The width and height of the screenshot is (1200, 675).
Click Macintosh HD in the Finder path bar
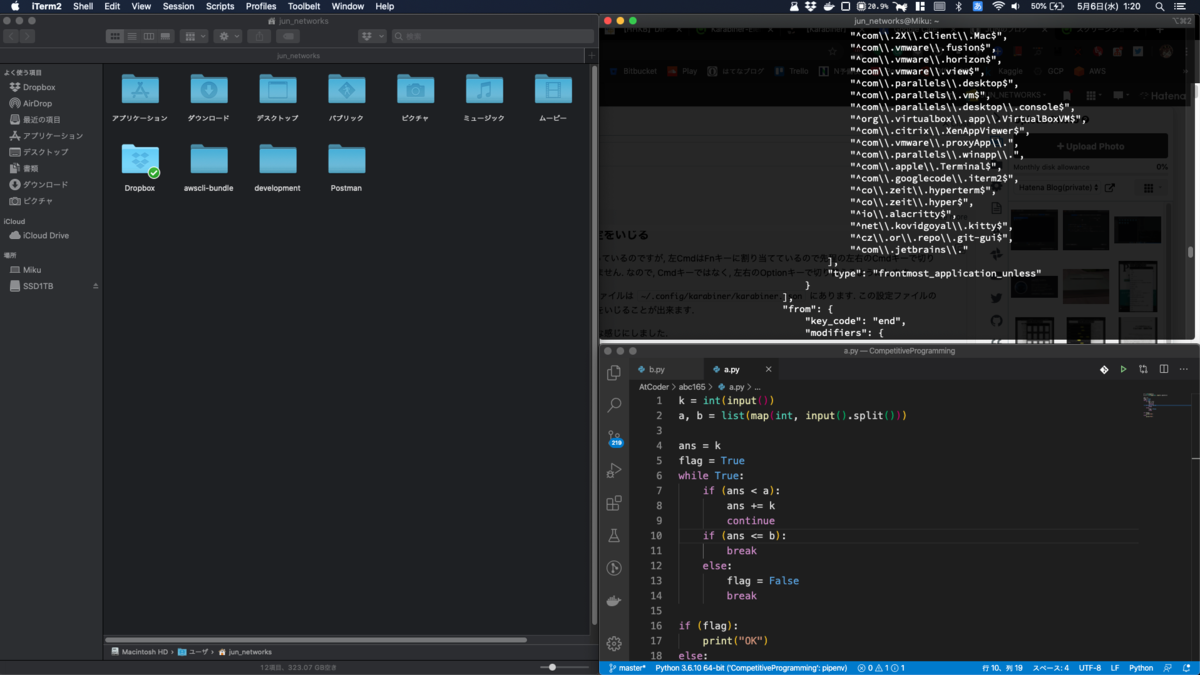click(x=139, y=652)
